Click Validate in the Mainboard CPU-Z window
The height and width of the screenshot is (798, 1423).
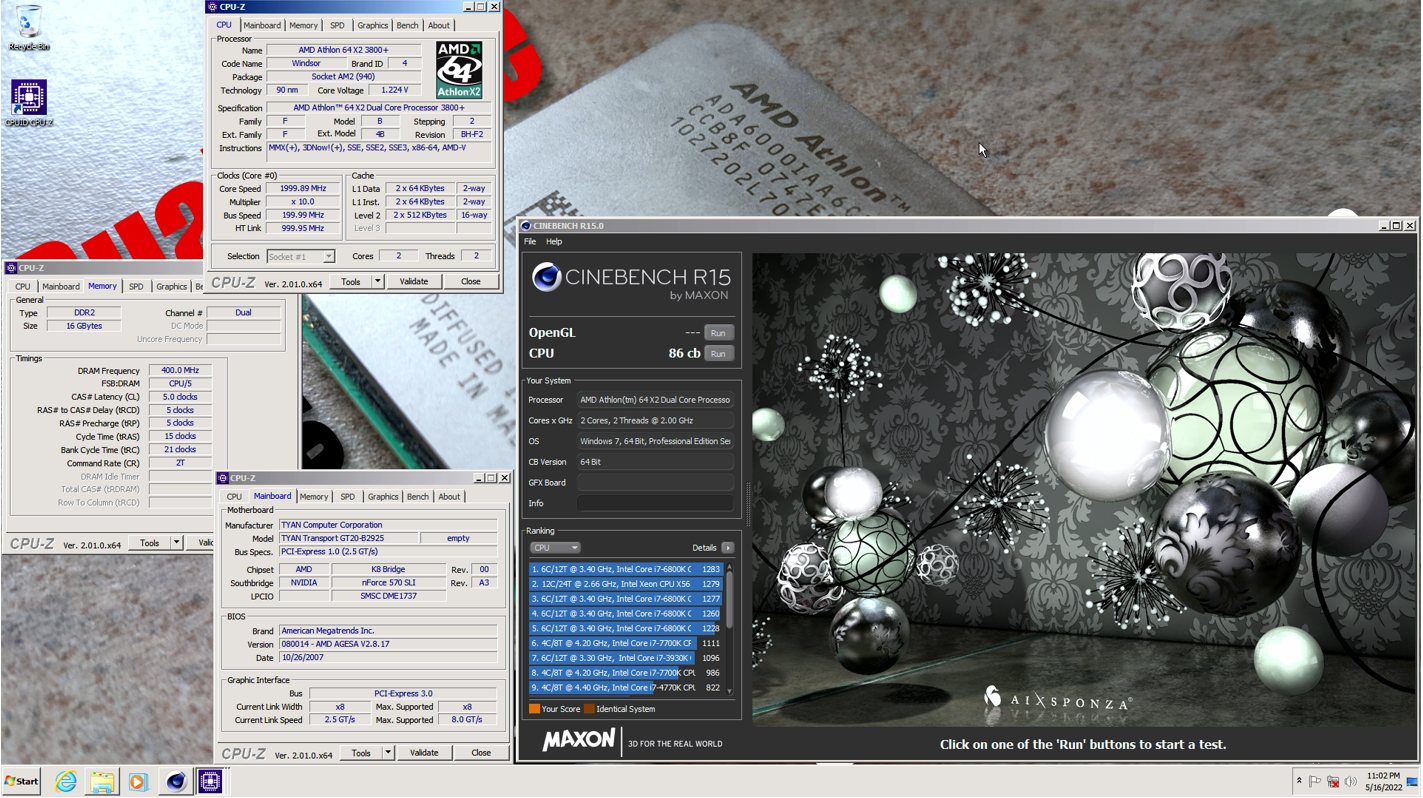424,753
